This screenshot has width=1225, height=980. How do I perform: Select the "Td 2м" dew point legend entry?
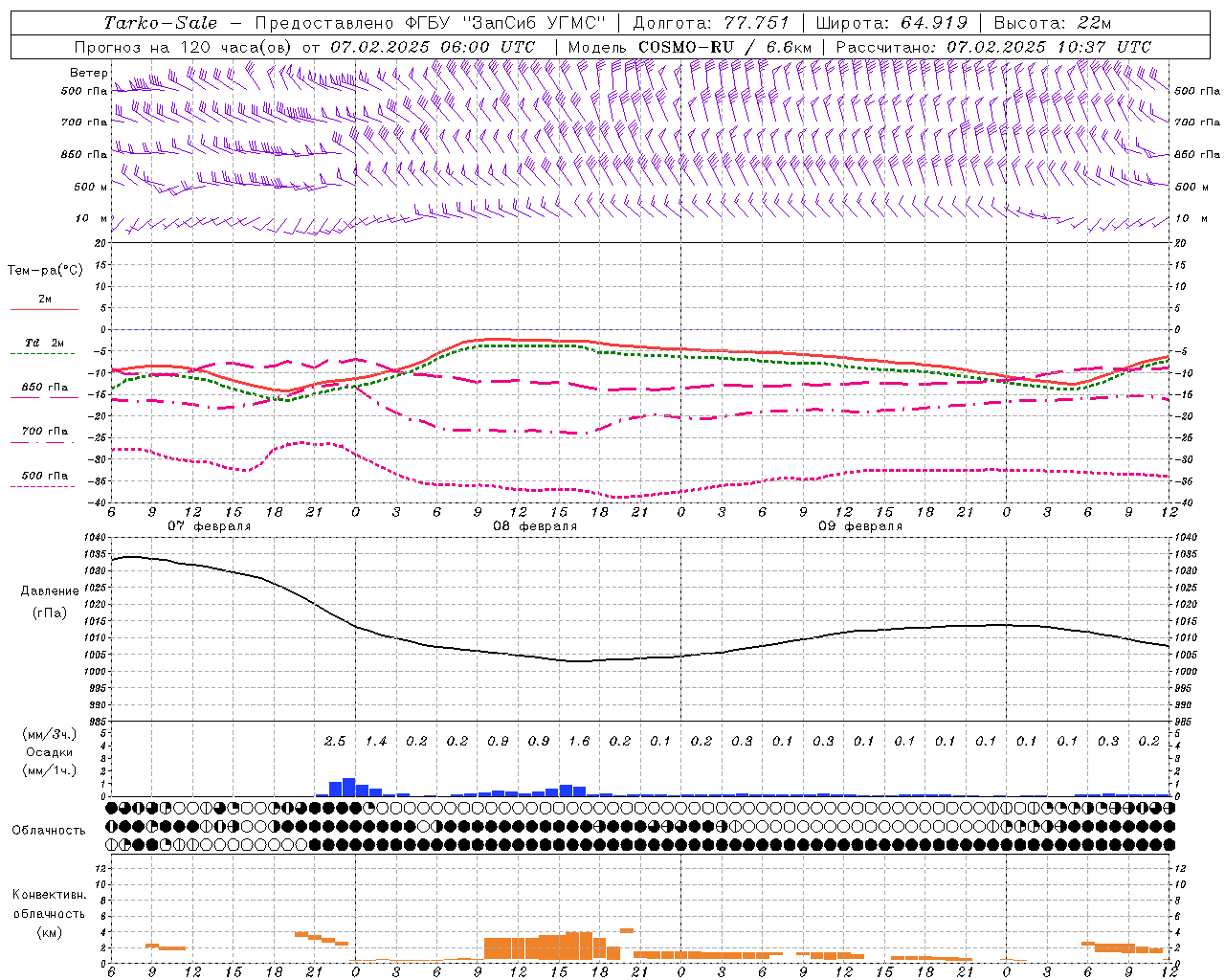pyautogui.click(x=45, y=343)
